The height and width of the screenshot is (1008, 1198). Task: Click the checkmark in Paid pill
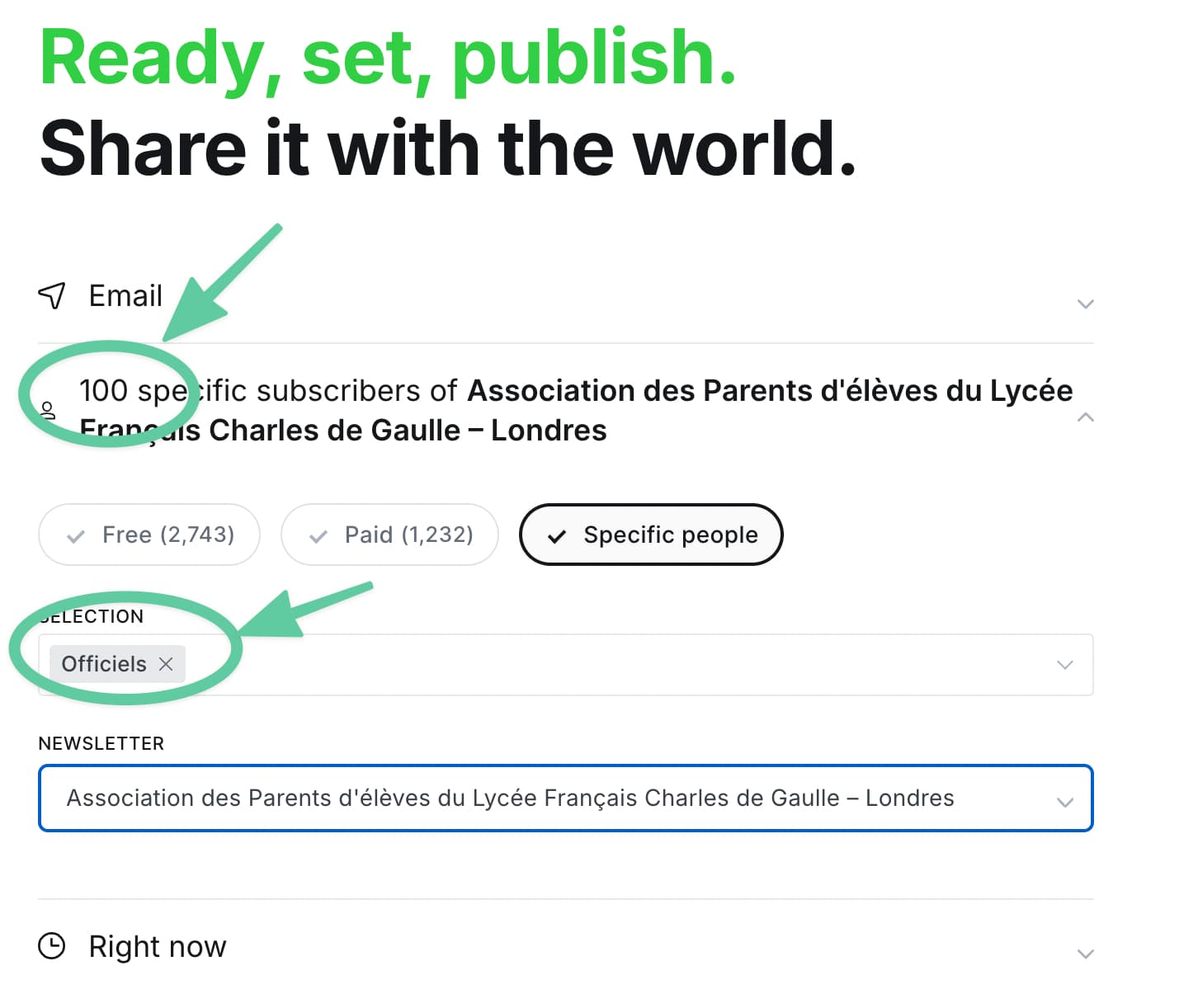click(x=318, y=536)
